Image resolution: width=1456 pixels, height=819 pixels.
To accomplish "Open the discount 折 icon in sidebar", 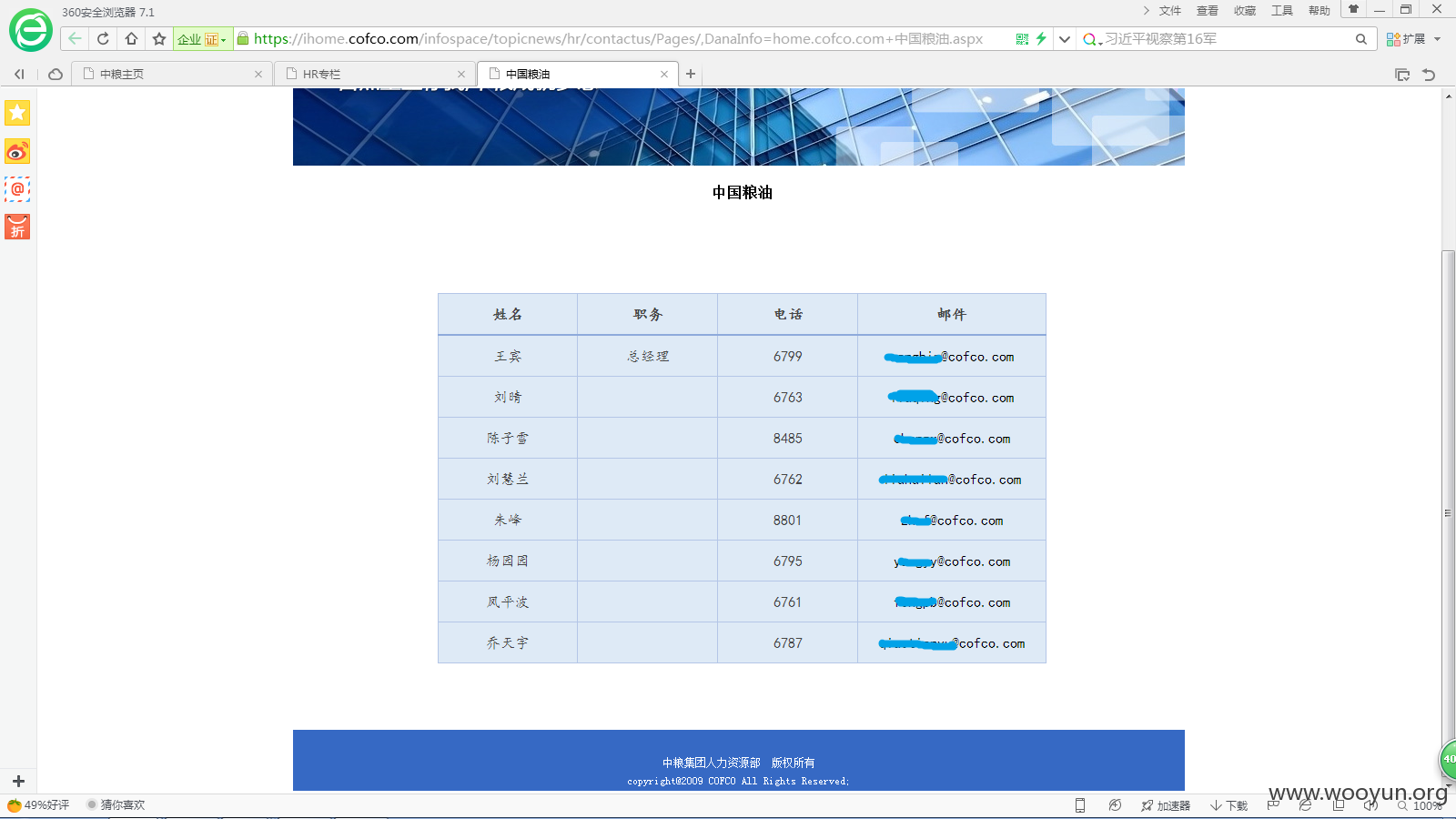I will (x=17, y=227).
